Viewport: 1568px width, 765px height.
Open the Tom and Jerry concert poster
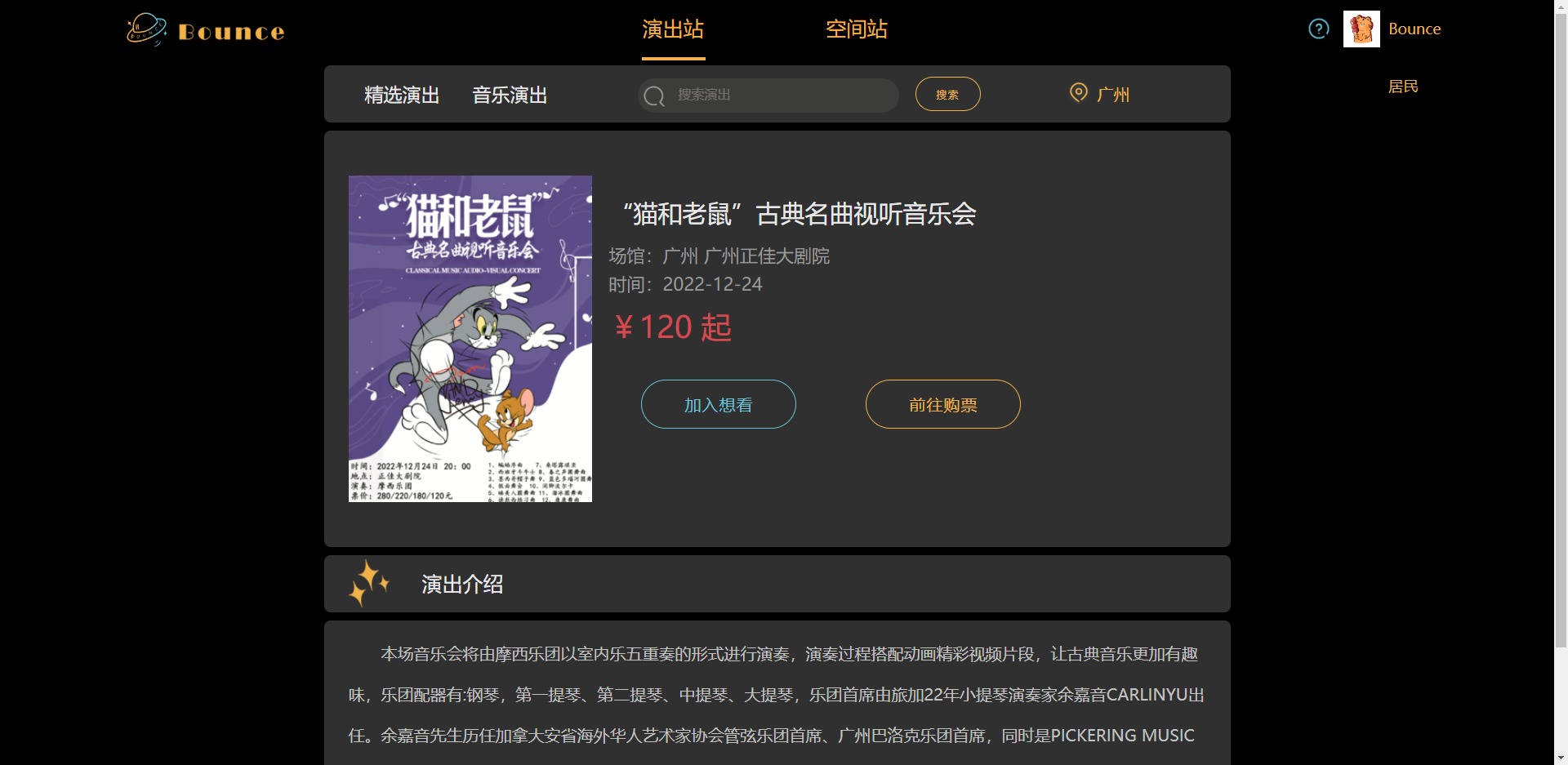point(470,339)
